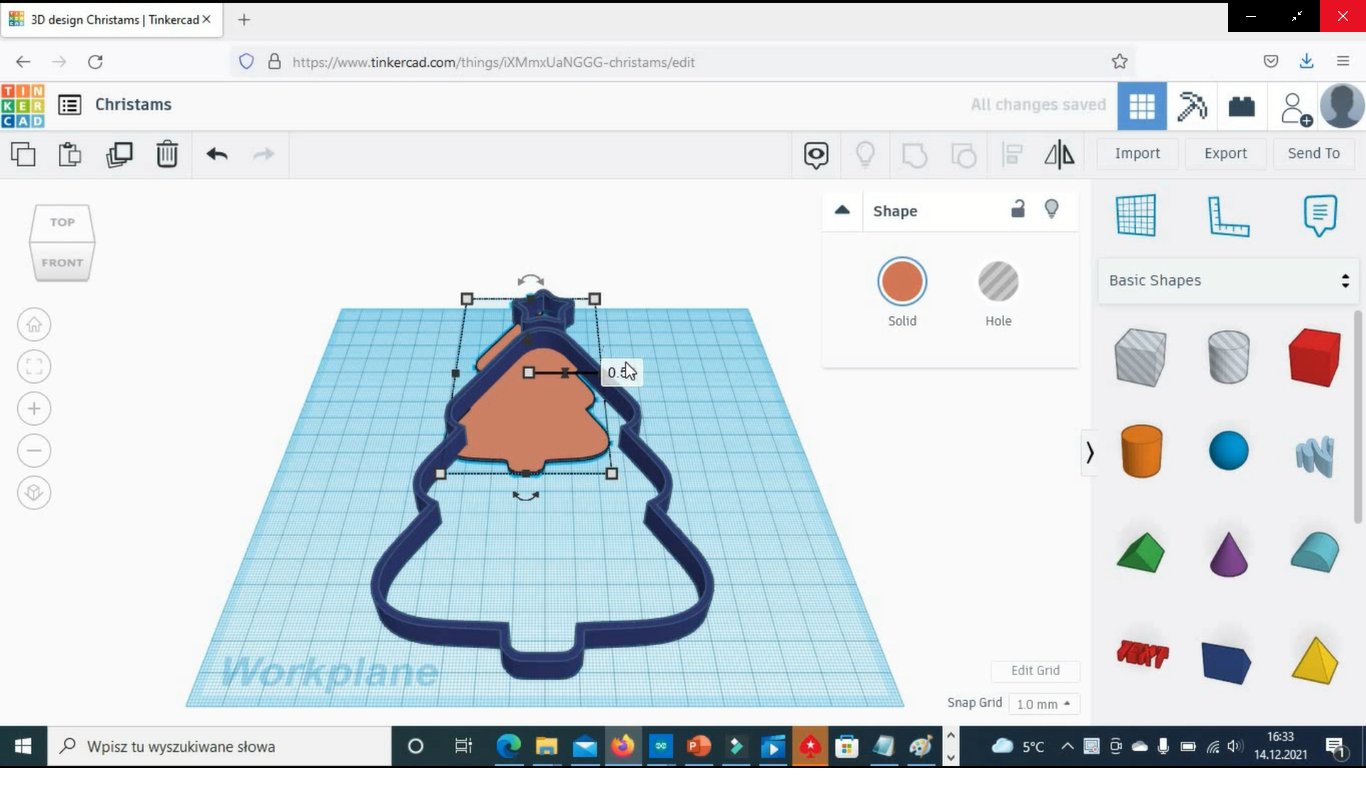The width and height of the screenshot is (1366, 799).
Task: Redo the last undone action
Action: (x=264, y=154)
